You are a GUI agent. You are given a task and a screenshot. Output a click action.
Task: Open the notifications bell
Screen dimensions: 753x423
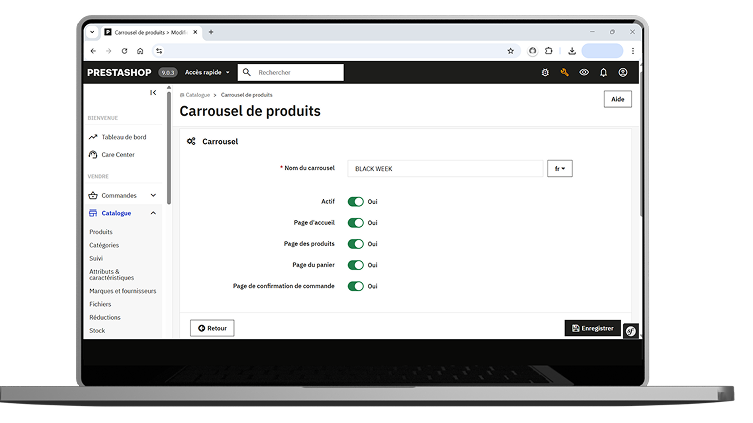[603, 73]
